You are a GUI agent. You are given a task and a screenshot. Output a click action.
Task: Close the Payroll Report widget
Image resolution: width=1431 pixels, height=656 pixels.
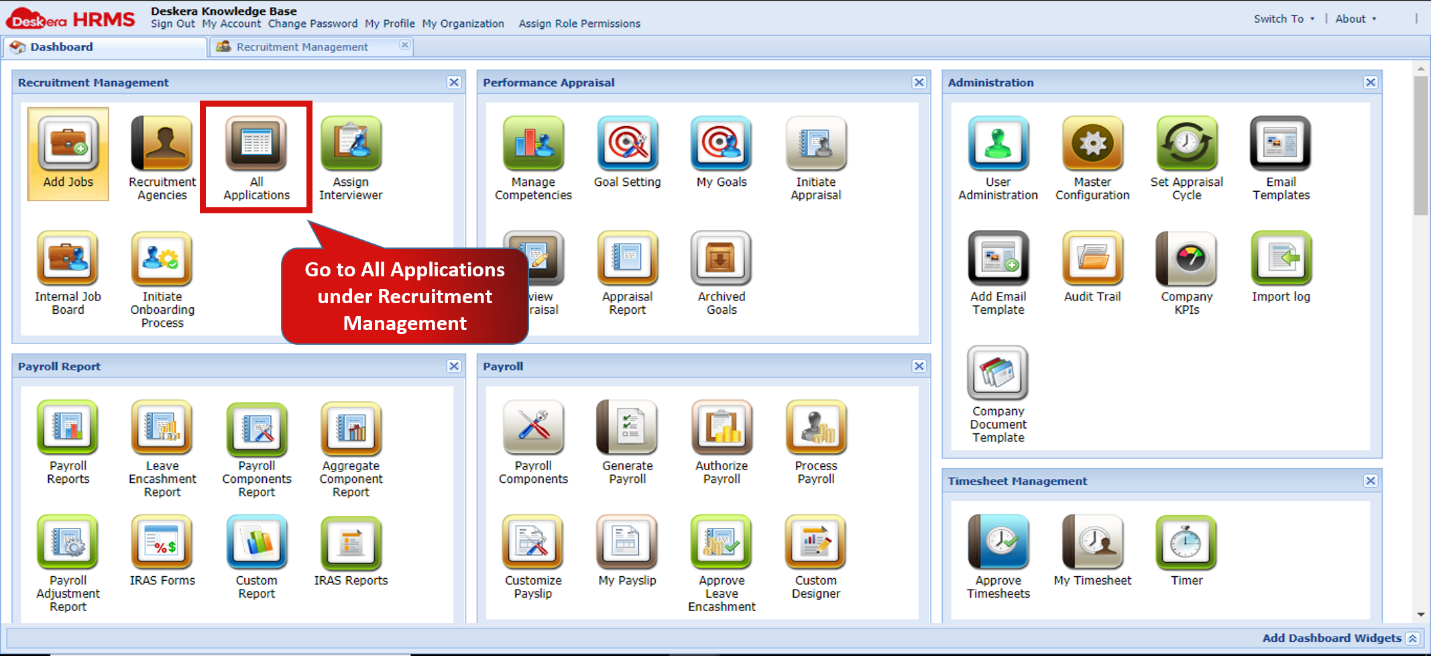454,367
